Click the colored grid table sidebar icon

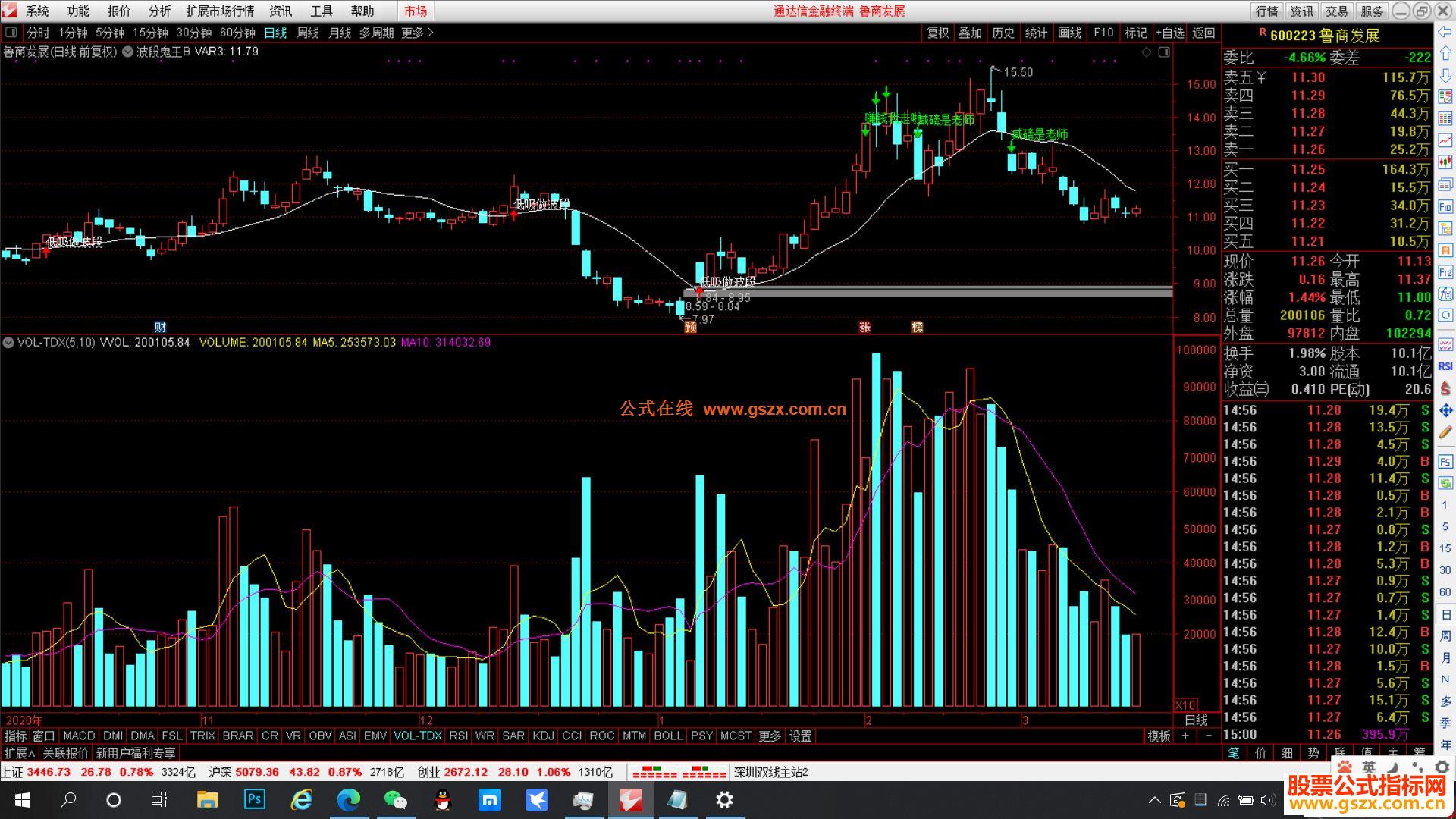1445,118
